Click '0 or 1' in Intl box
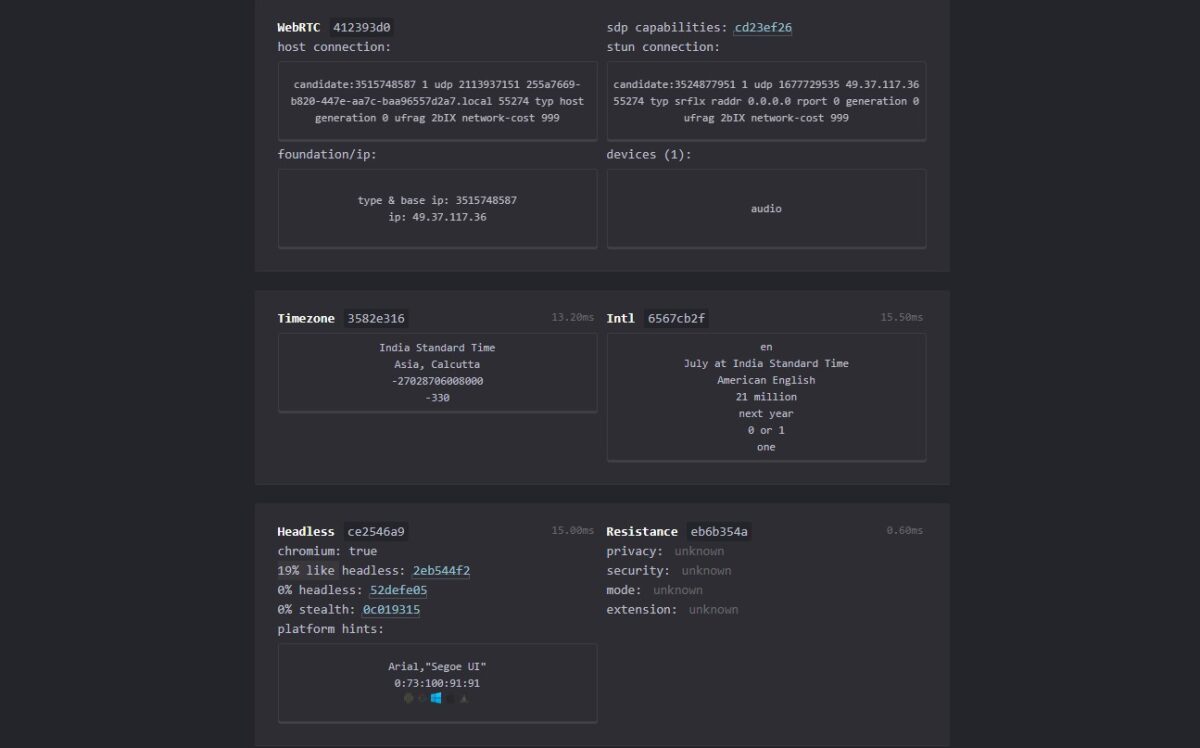Viewport: 1200px width, 748px height. (766, 431)
